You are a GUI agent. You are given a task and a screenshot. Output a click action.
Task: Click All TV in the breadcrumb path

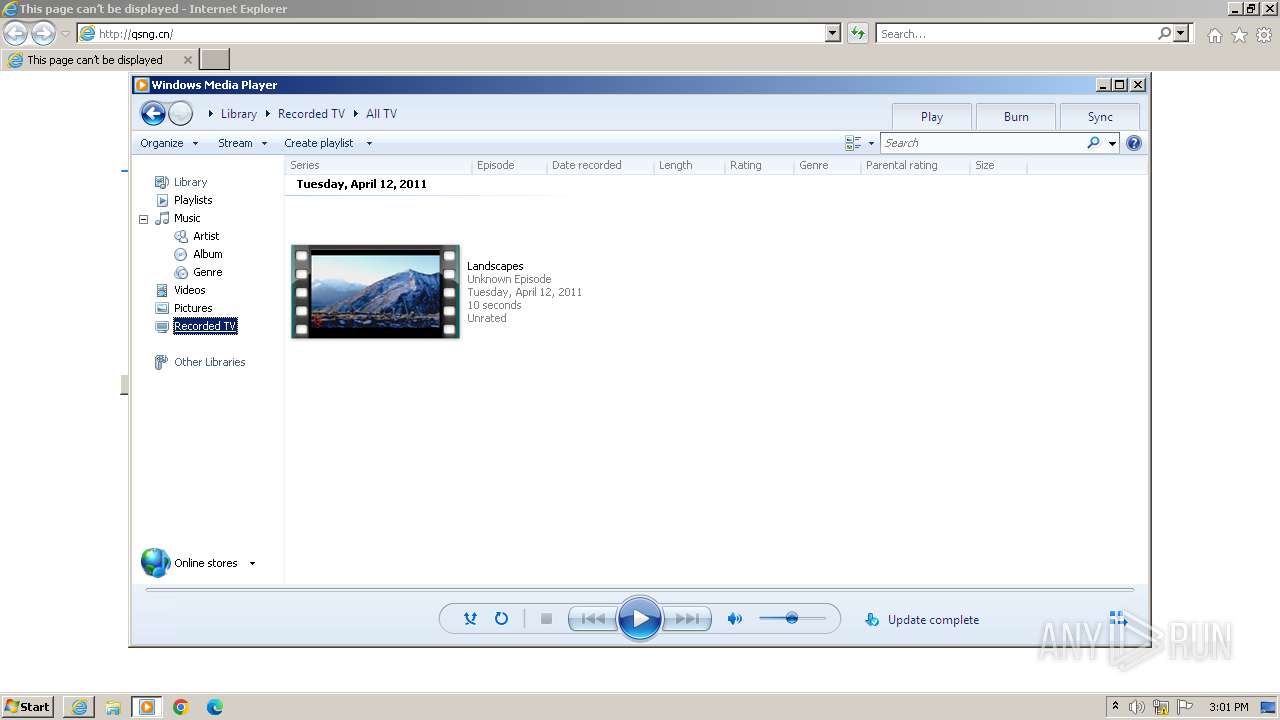pos(381,114)
